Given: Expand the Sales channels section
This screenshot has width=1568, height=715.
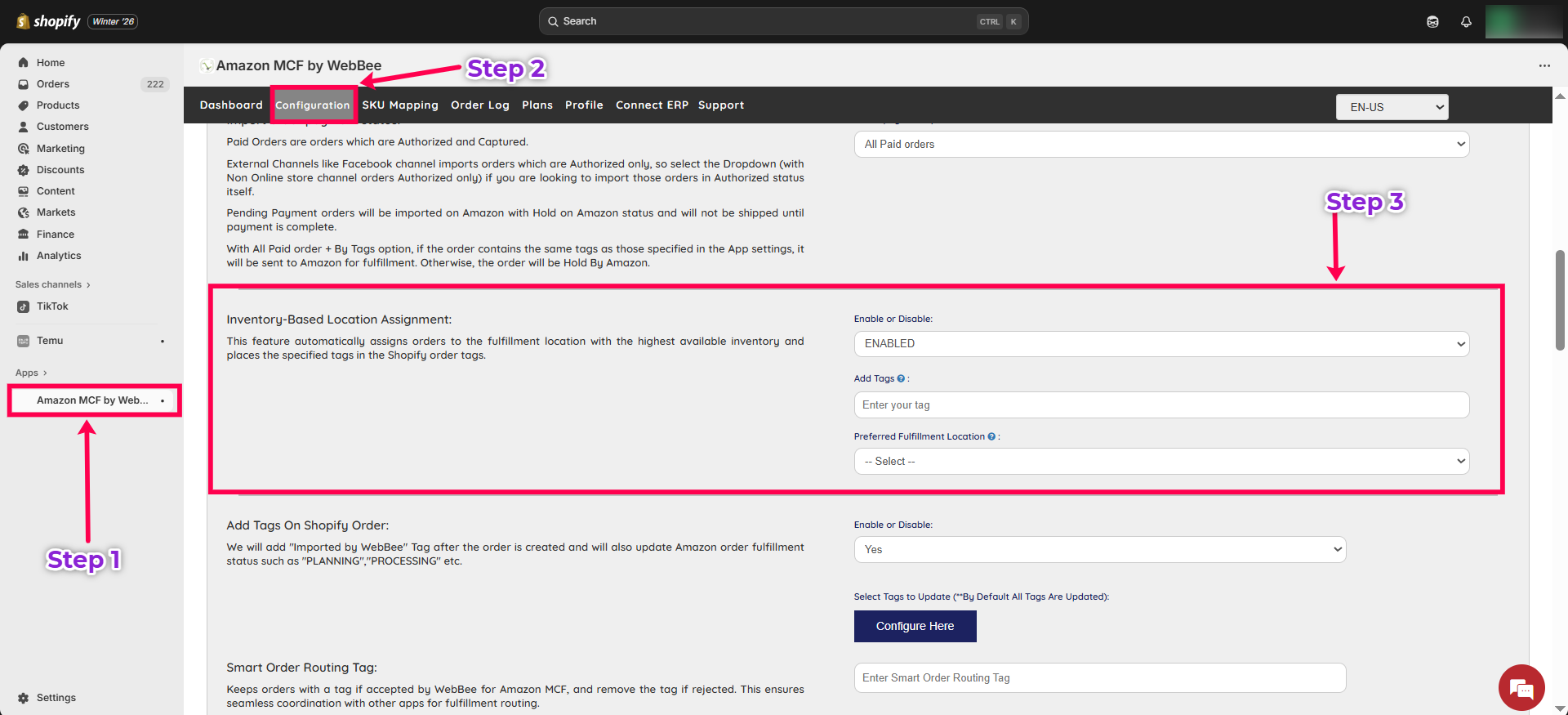Looking at the screenshot, I should pos(52,284).
